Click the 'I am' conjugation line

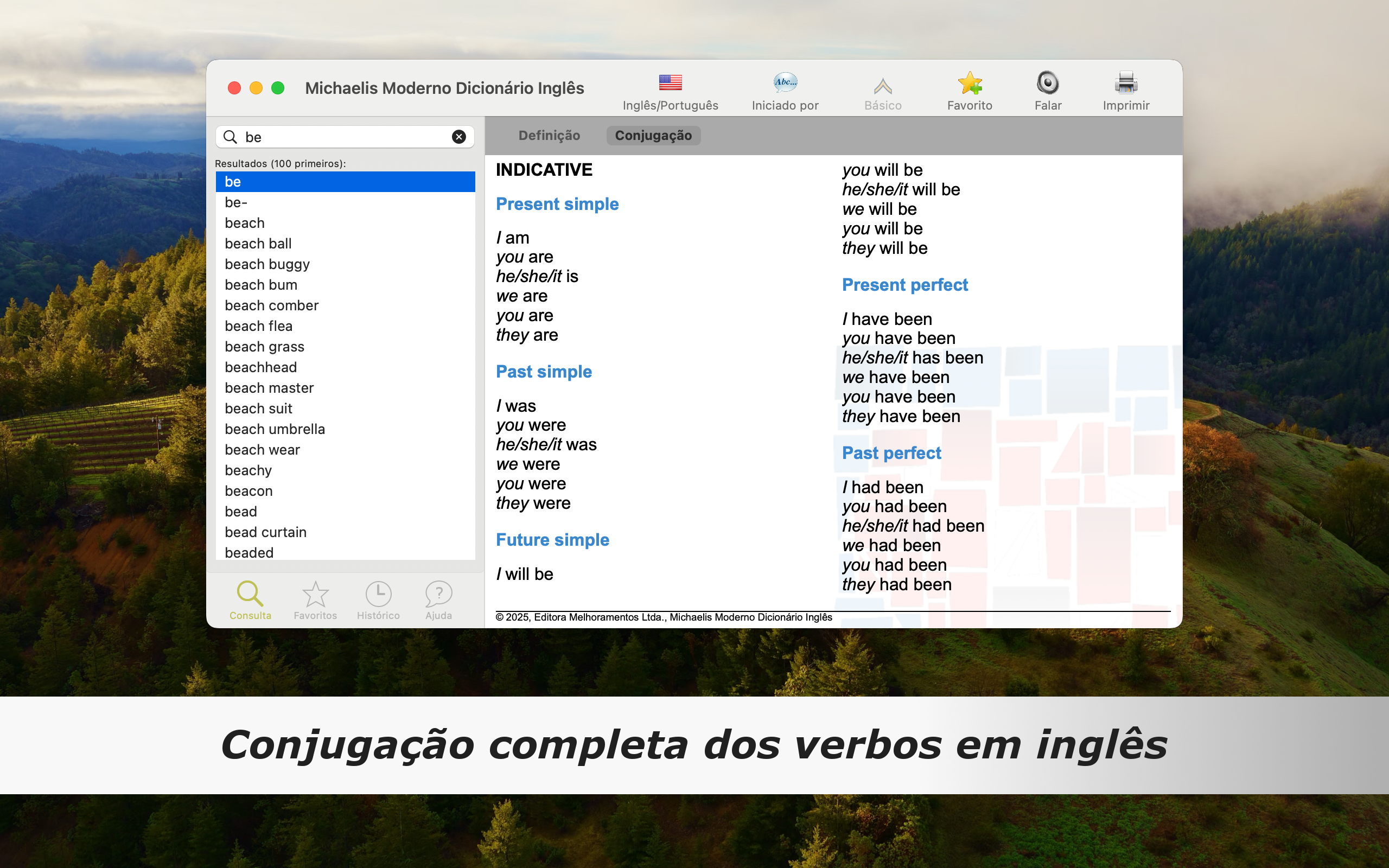513,238
